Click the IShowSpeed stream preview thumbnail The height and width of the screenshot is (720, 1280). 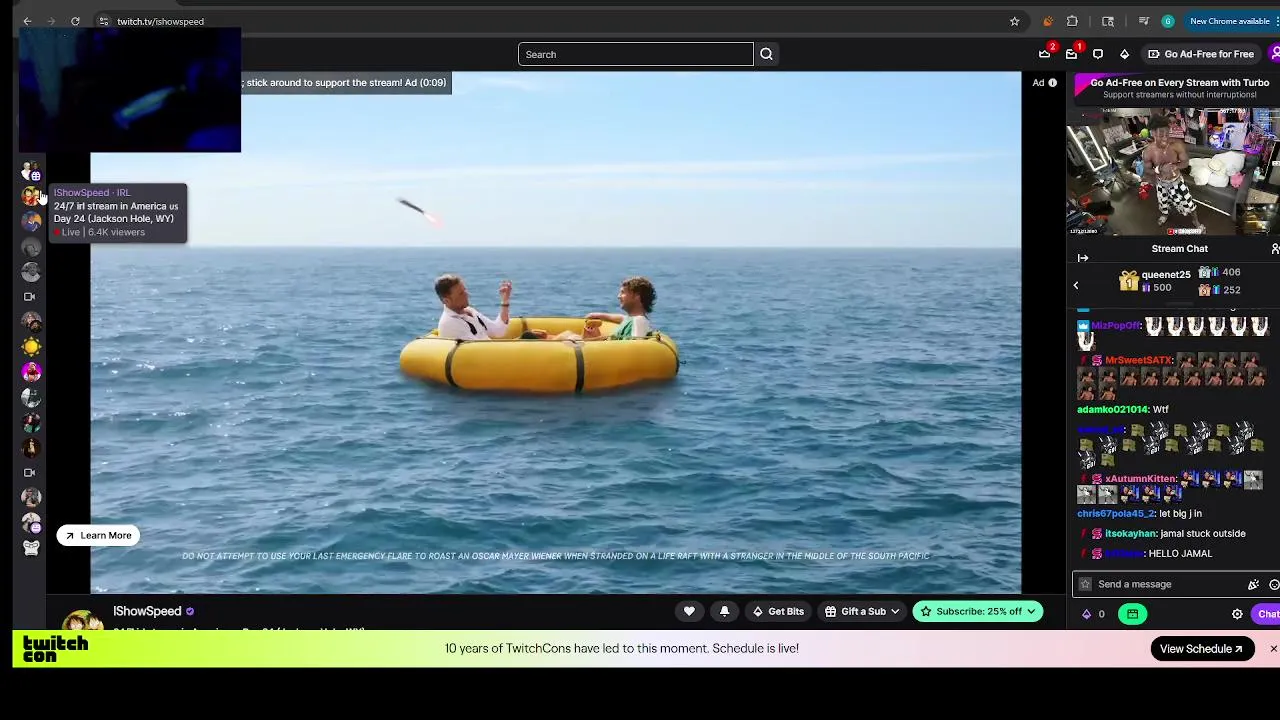(1173, 170)
